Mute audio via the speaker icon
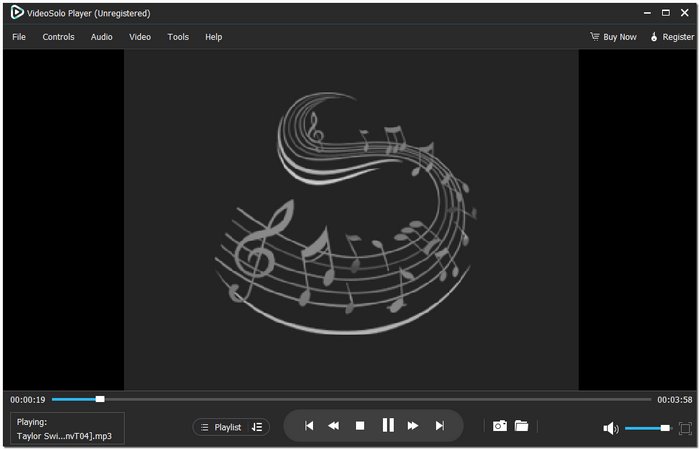 [611, 429]
